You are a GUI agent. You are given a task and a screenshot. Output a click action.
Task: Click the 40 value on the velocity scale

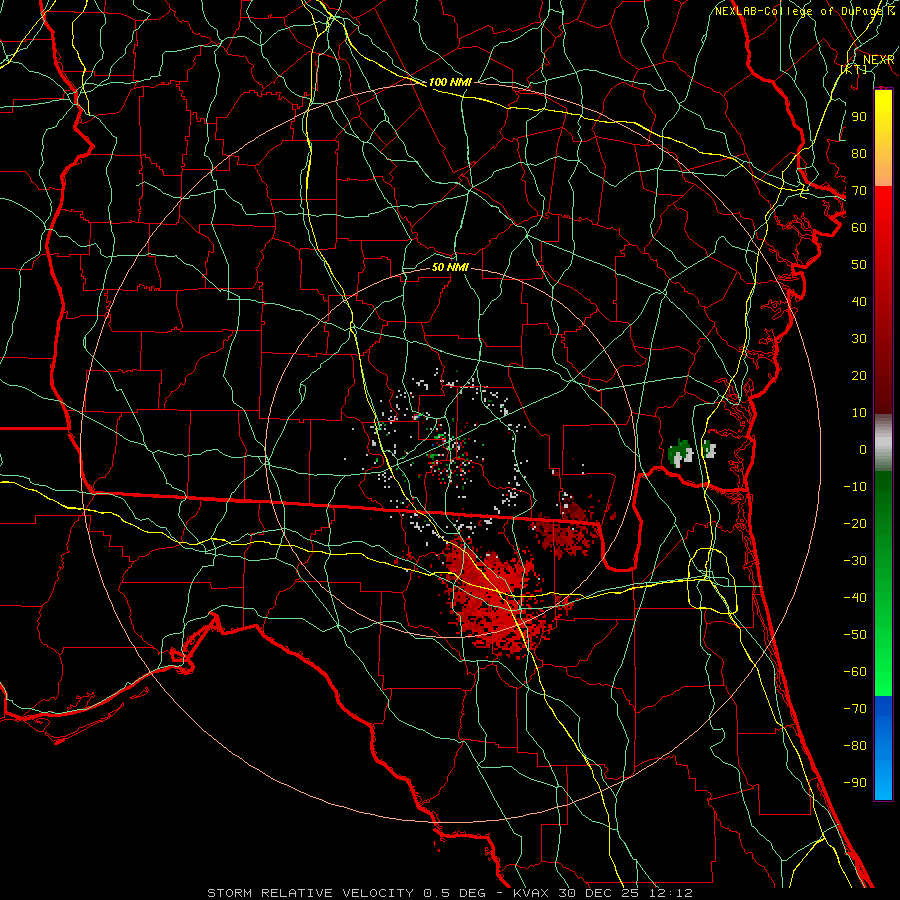click(x=859, y=301)
